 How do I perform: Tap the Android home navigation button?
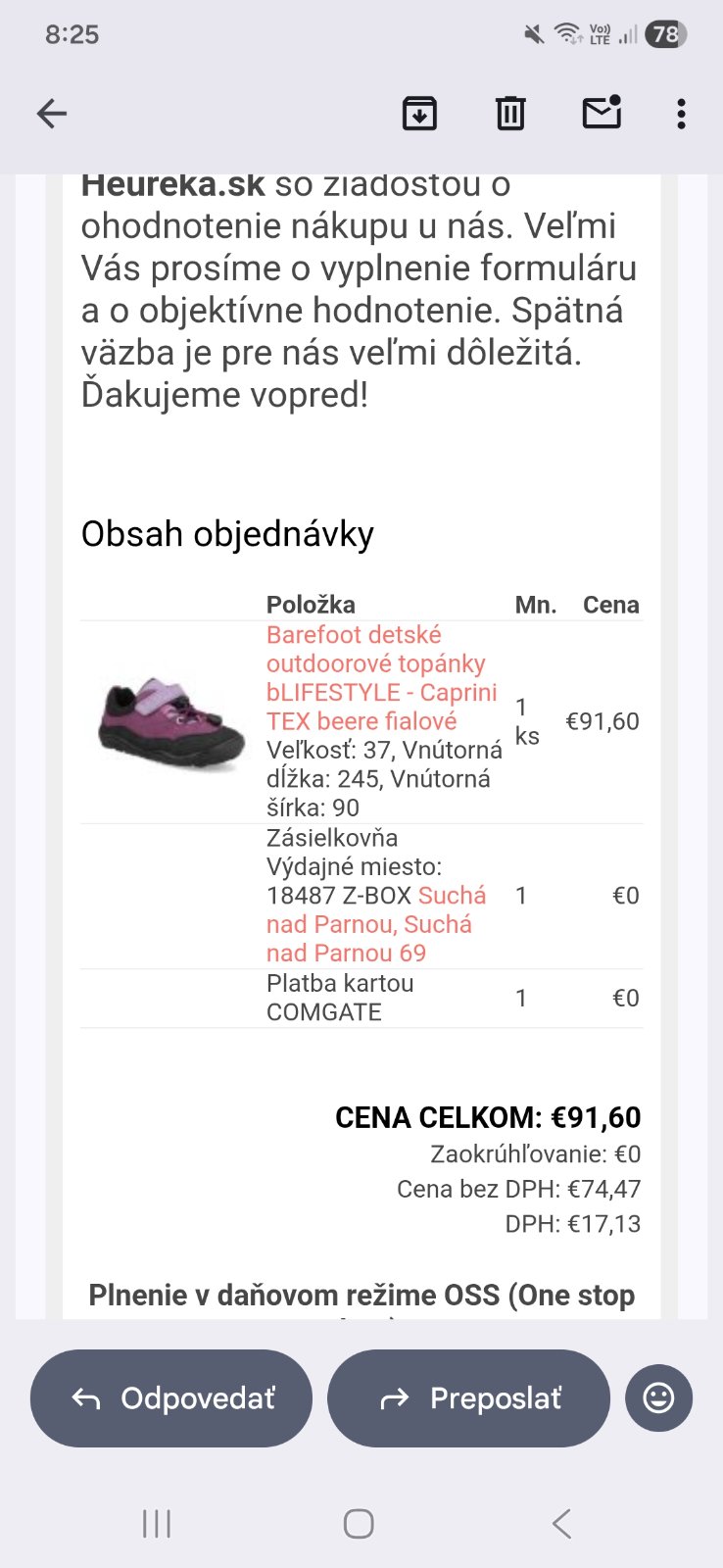tap(359, 1523)
